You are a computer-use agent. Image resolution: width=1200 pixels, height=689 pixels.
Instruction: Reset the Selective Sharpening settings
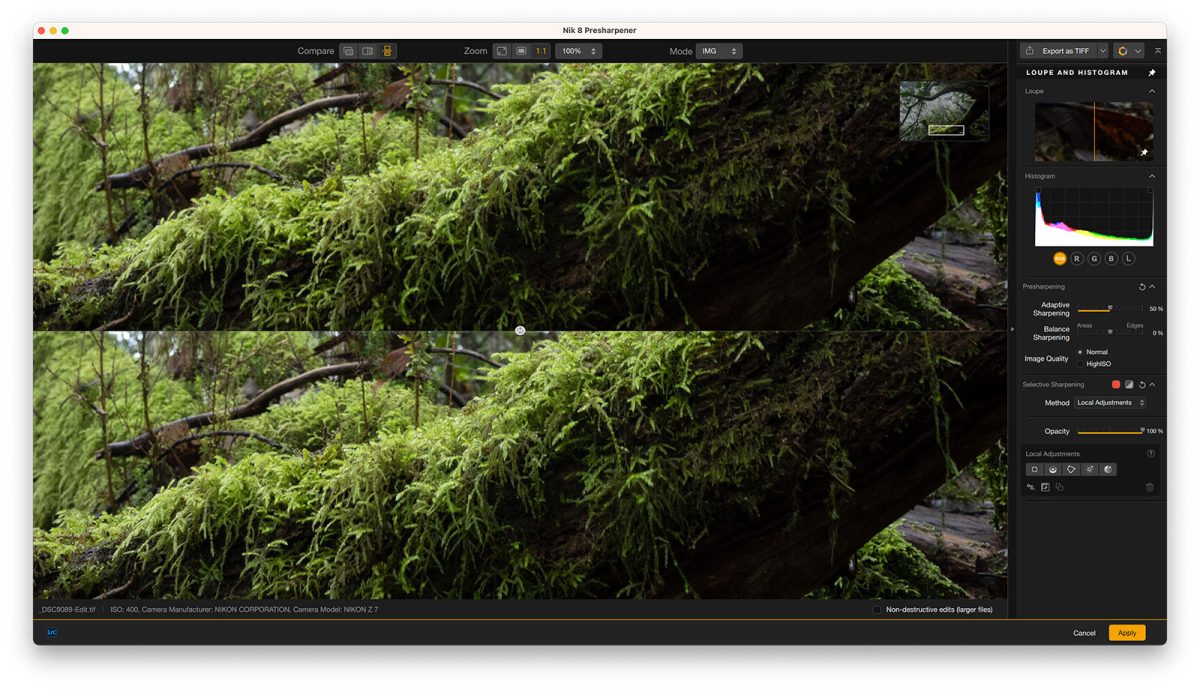[x=1142, y=384]
